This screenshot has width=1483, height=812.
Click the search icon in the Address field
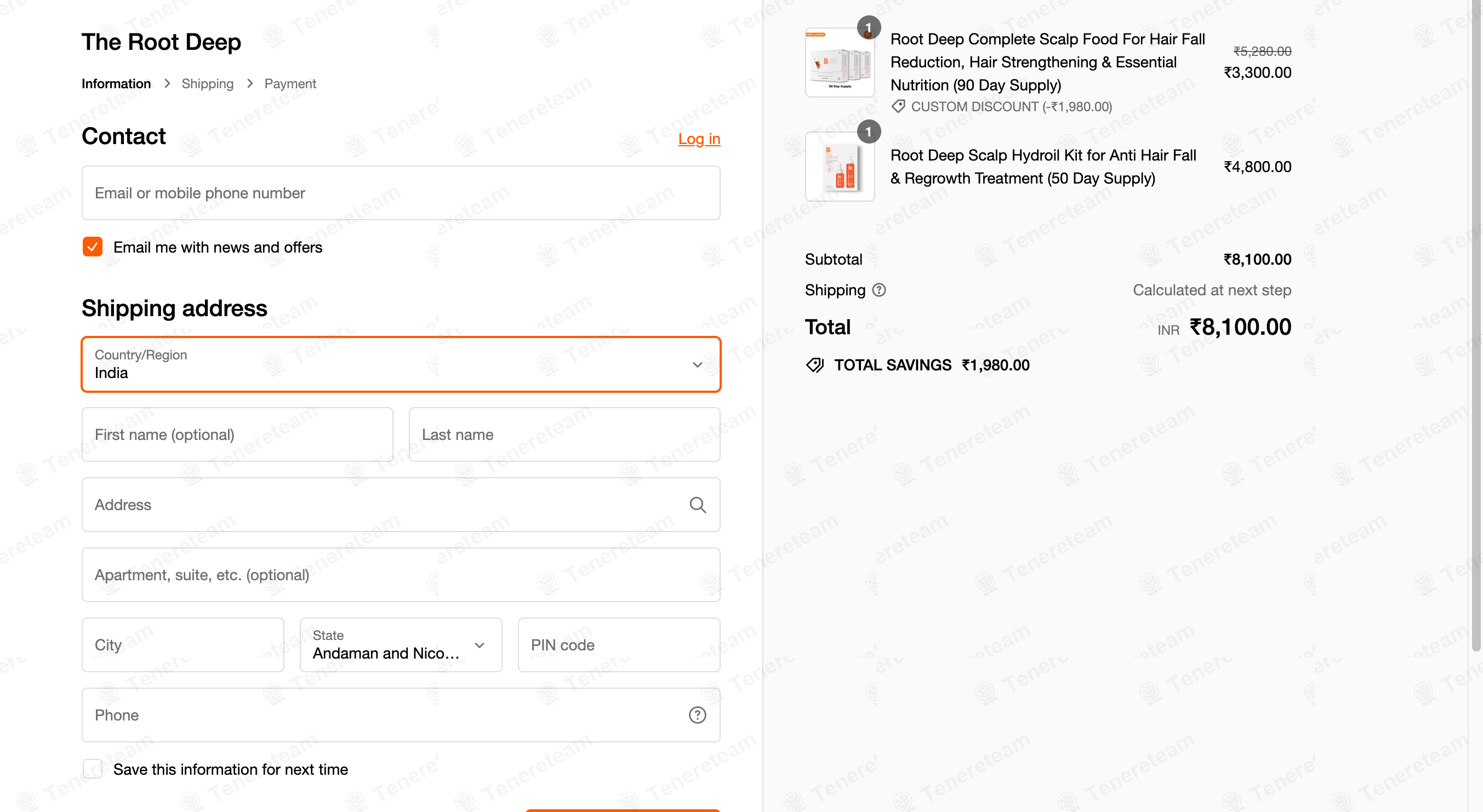pyautogui.click(x=698, y=505)
